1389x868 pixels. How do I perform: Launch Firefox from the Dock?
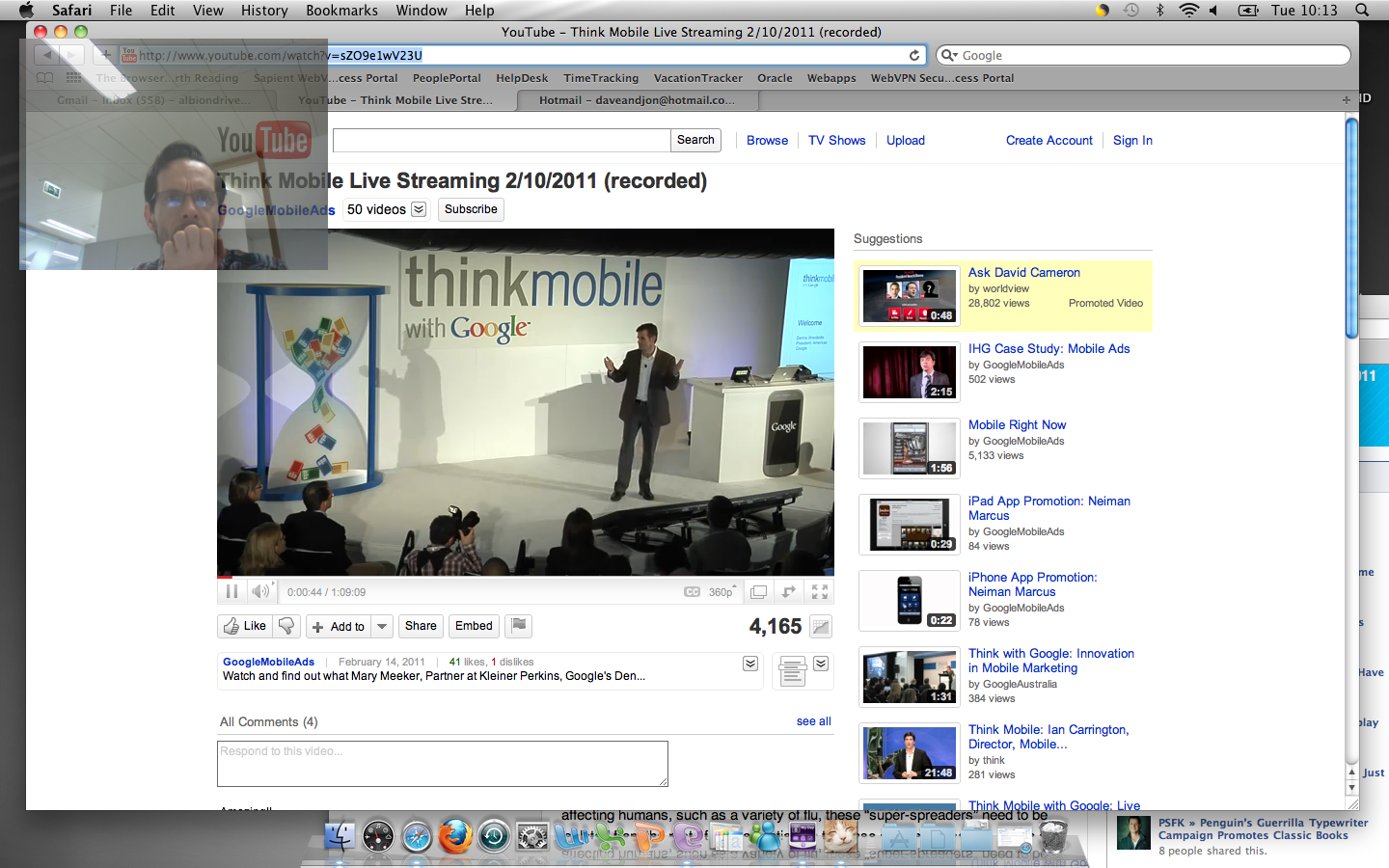click(455, 836)
